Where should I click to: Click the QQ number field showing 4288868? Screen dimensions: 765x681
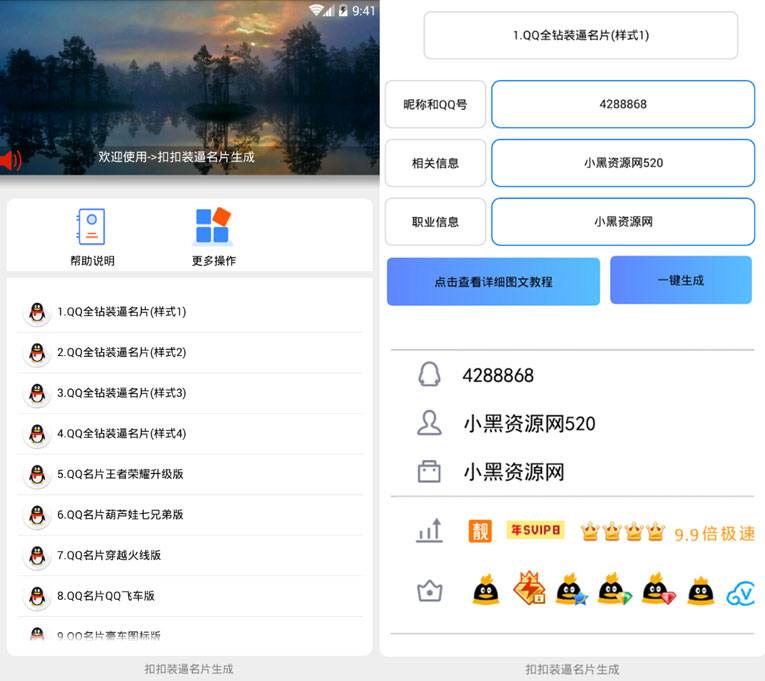[622, 104]
